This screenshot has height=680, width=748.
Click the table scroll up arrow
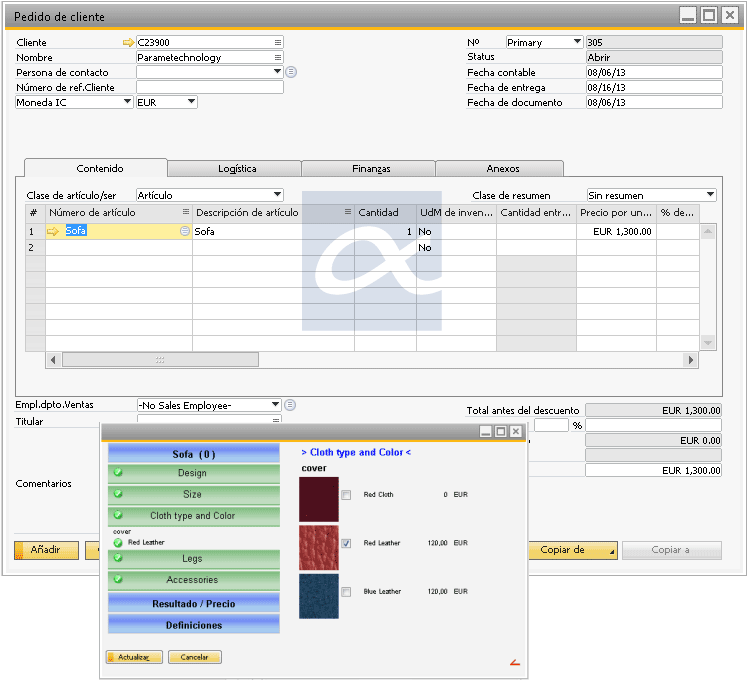(x=708, y=231)
